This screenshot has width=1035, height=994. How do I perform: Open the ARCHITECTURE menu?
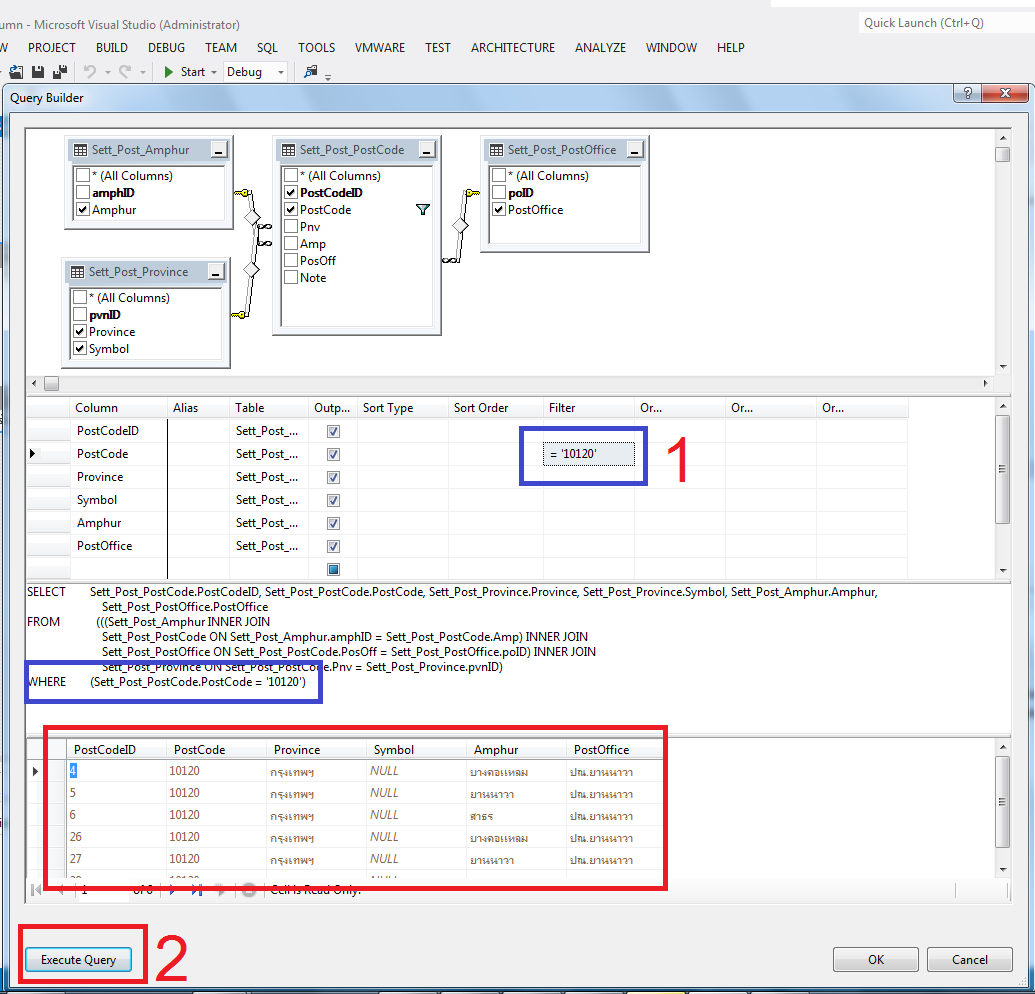pyautogui.click(x=512, y=47)
